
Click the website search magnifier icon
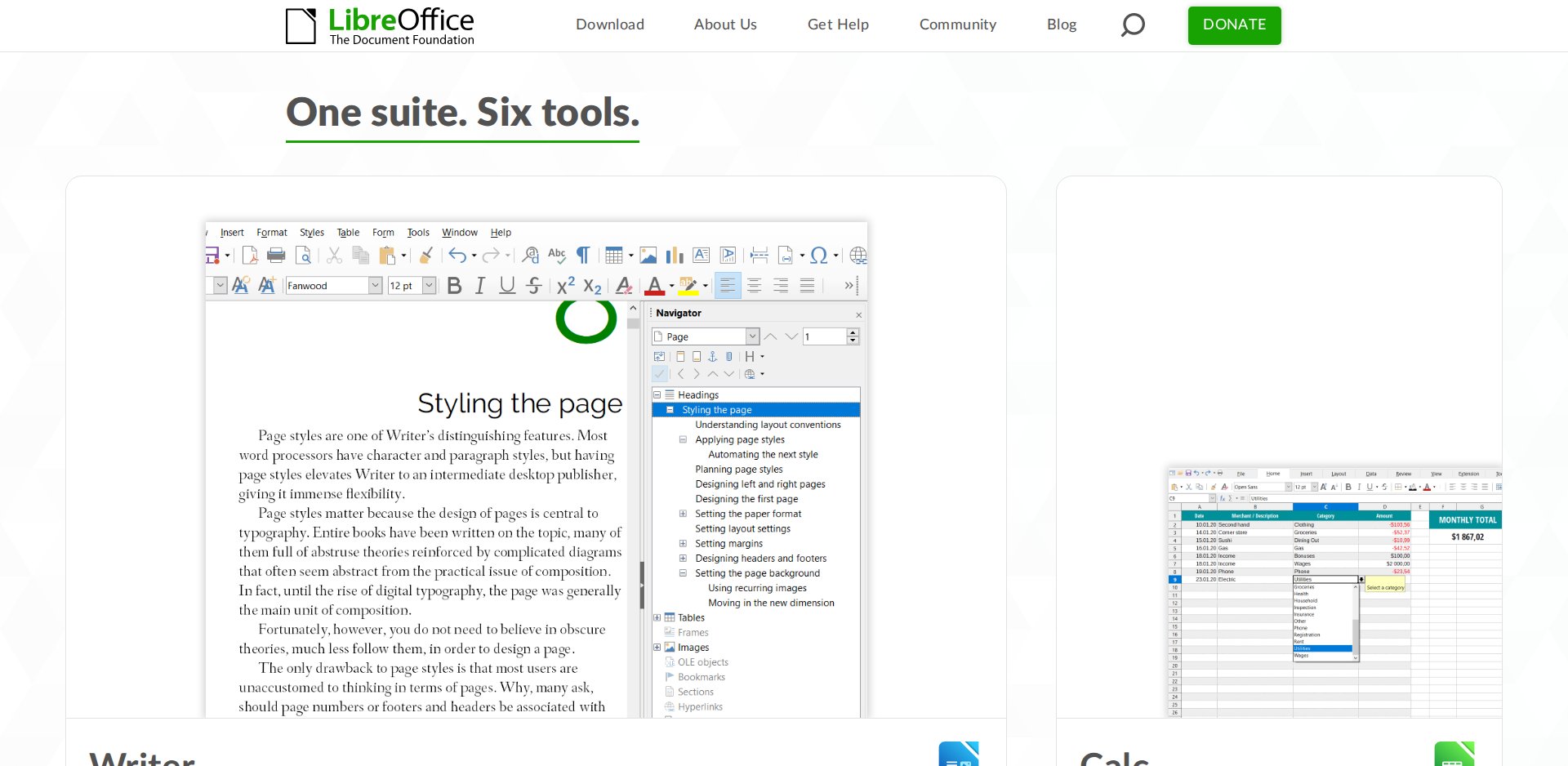click(1133, 24)
